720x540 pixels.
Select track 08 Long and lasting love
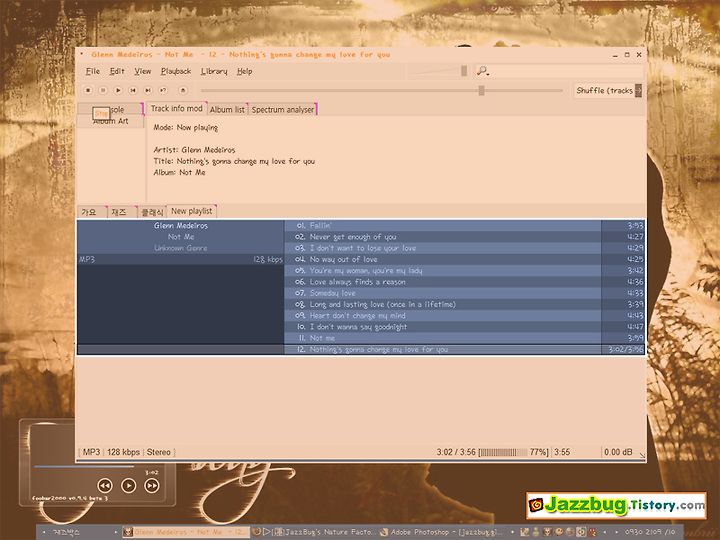[x=464, y=304]
